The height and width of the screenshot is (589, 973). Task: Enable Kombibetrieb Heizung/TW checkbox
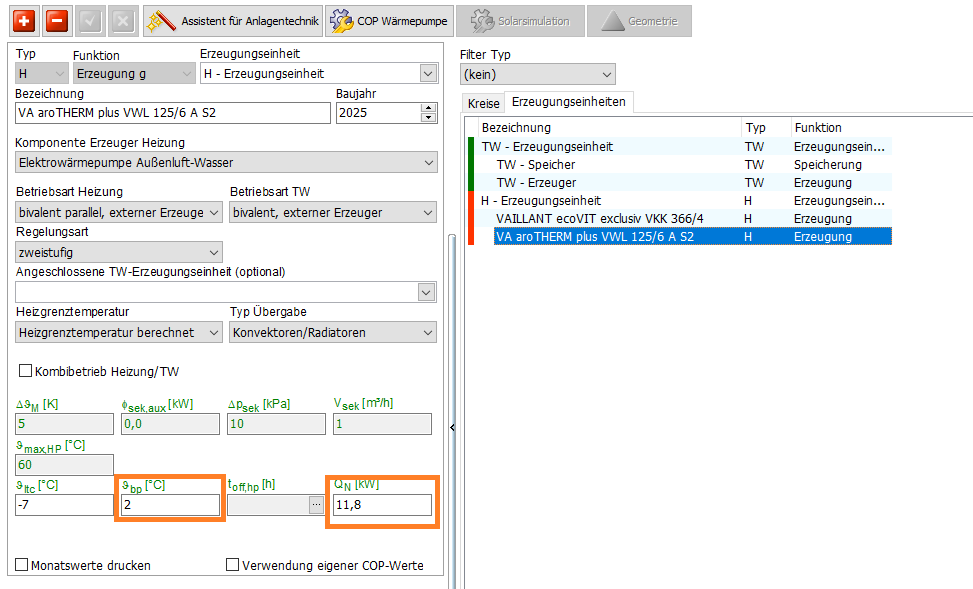[25, 372]
